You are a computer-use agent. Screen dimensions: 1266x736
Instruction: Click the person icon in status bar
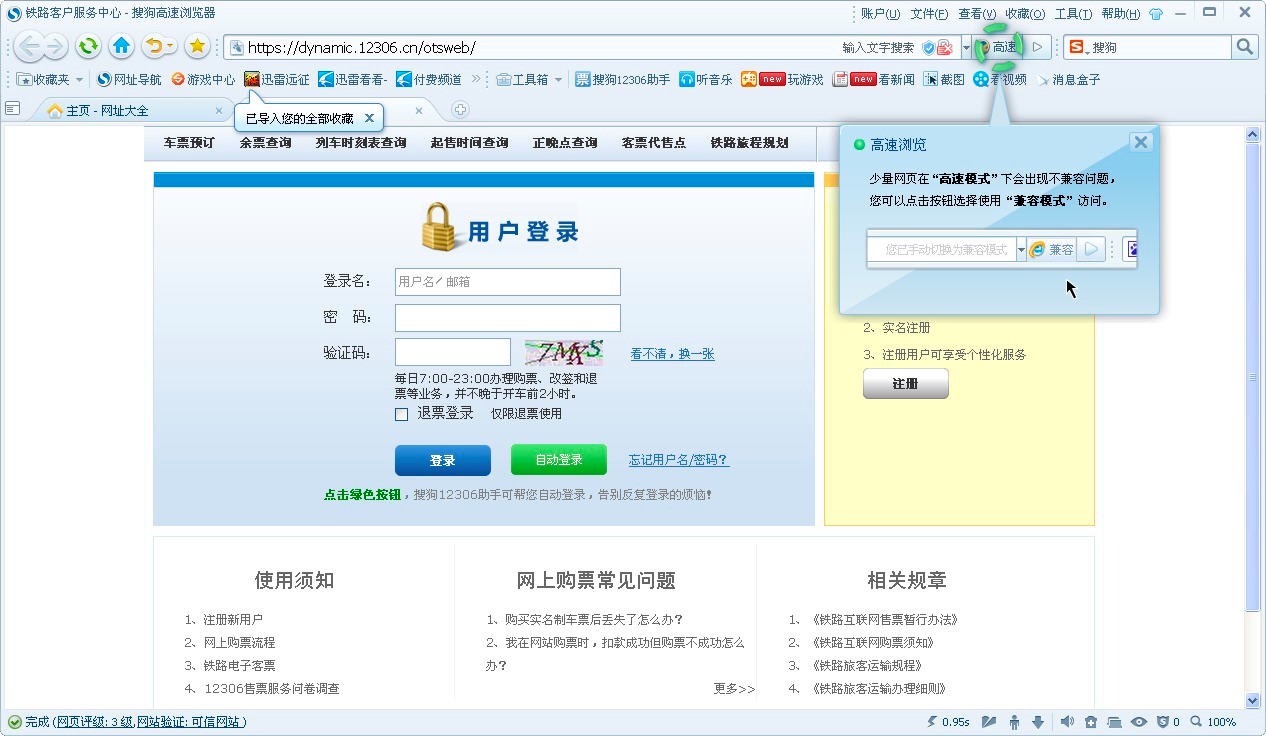tap(1015, 722)
